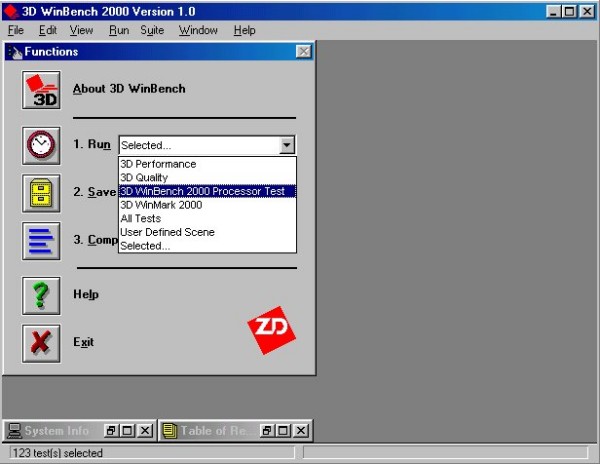Click the 2. Save label
This screenshot has width=600, height=464.
pyautogui.click(x=95, y=192)
